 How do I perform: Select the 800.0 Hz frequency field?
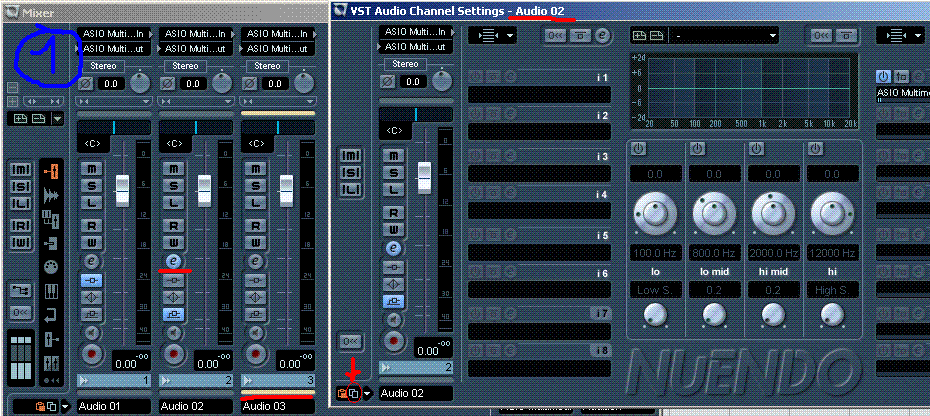point(714,253)
